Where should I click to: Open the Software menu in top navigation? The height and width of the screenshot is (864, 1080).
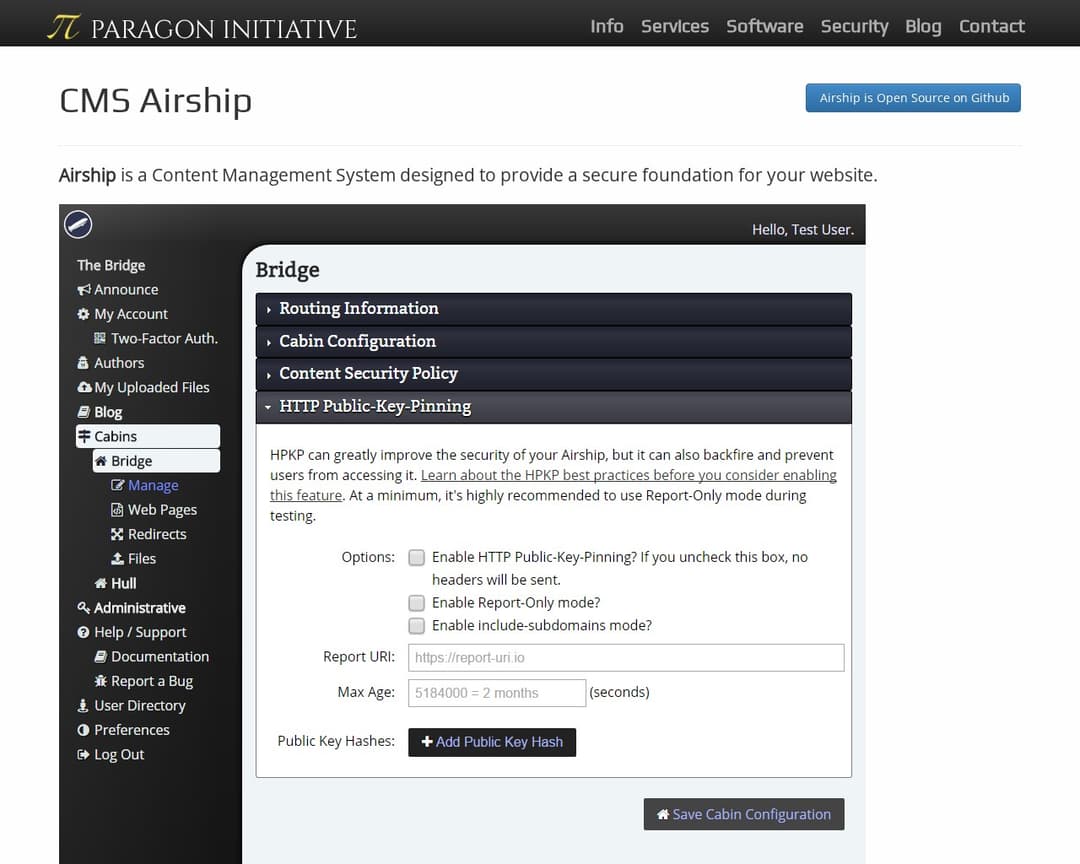tap(764, 26)
